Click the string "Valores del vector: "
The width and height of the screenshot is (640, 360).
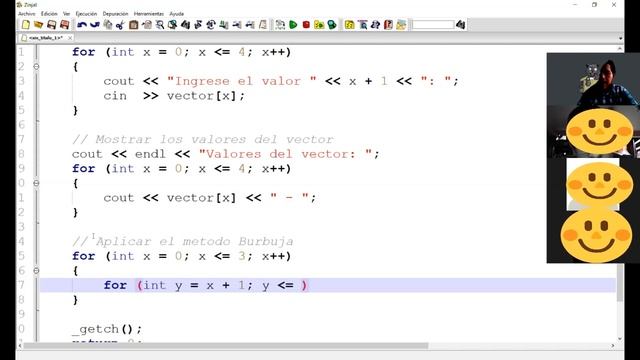(x=285, y=154)
